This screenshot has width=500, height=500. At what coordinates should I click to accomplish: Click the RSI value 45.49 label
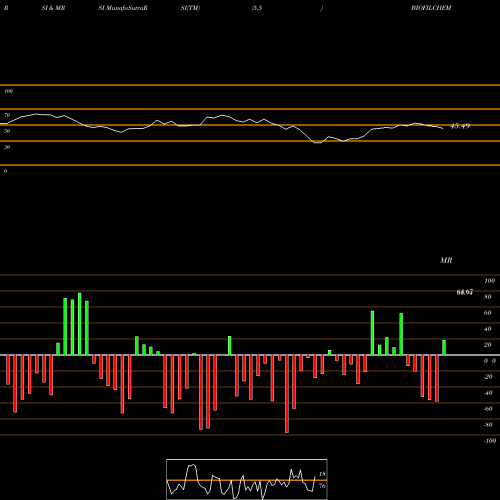click(460, 126)
